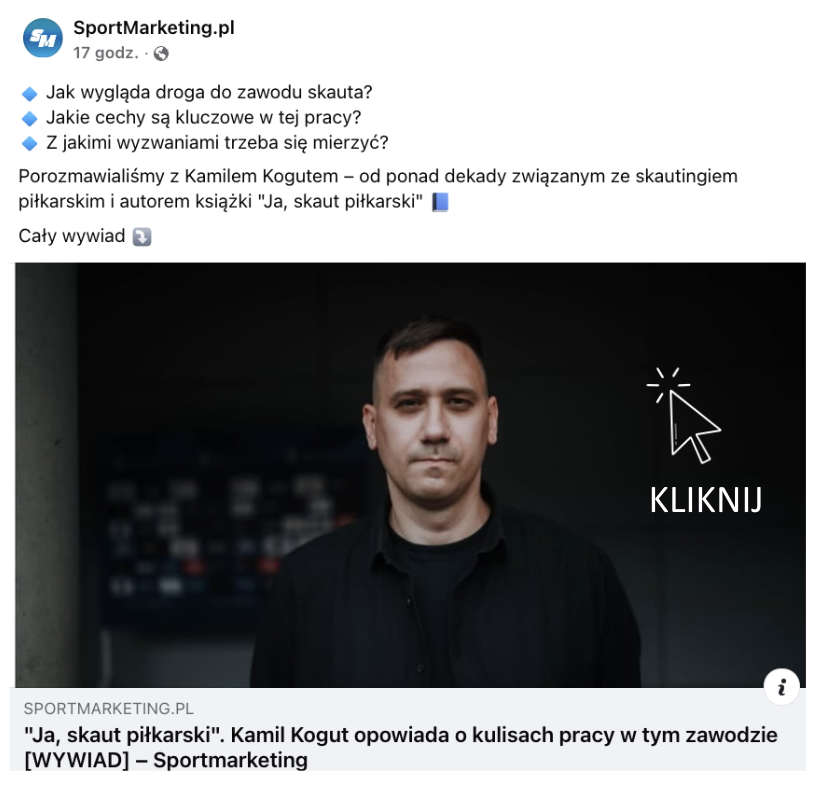Click the line 'Jakie cechy są kluczowe w tej pracy?'

tap(203, 117)
